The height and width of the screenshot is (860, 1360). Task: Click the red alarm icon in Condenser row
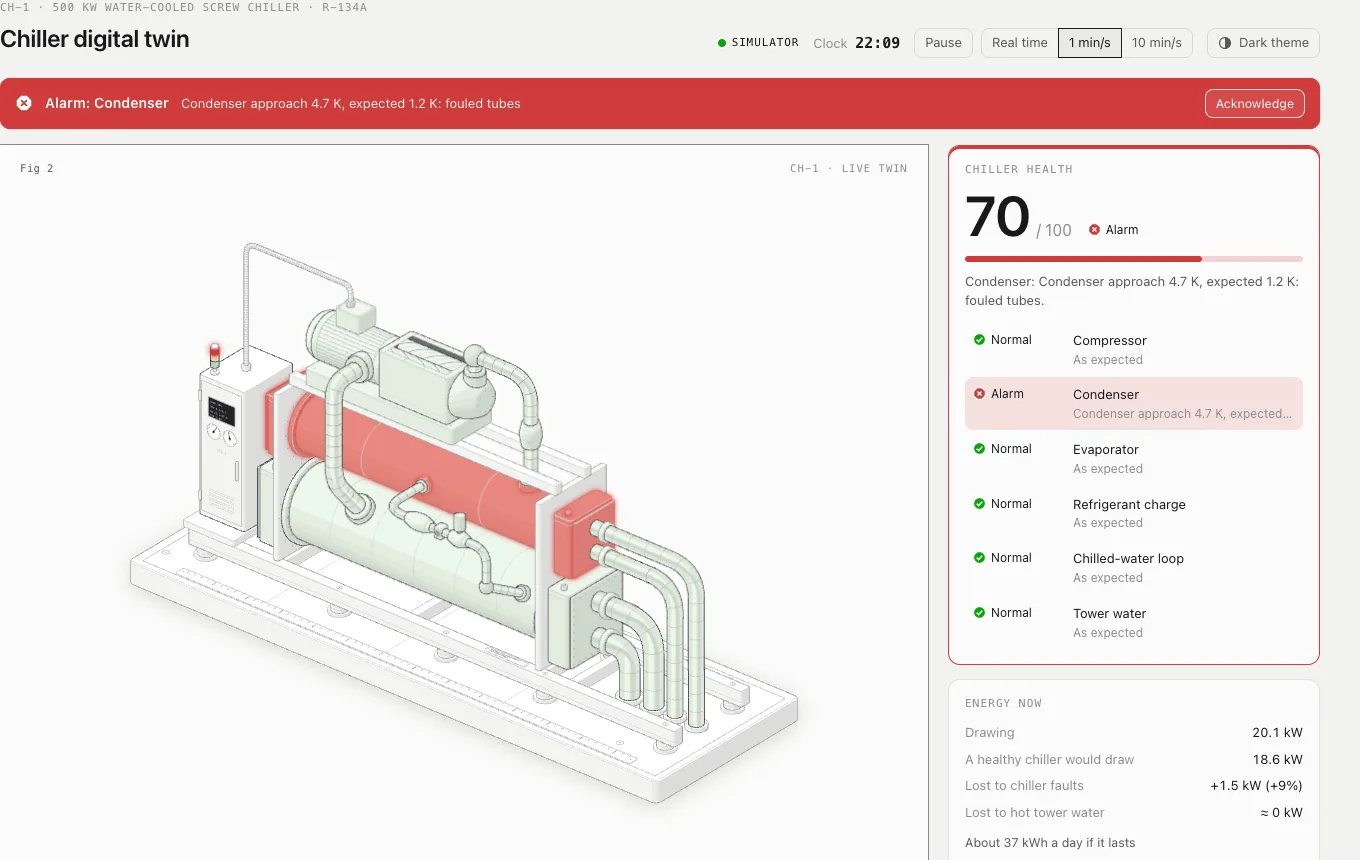(x=980, y=394)
